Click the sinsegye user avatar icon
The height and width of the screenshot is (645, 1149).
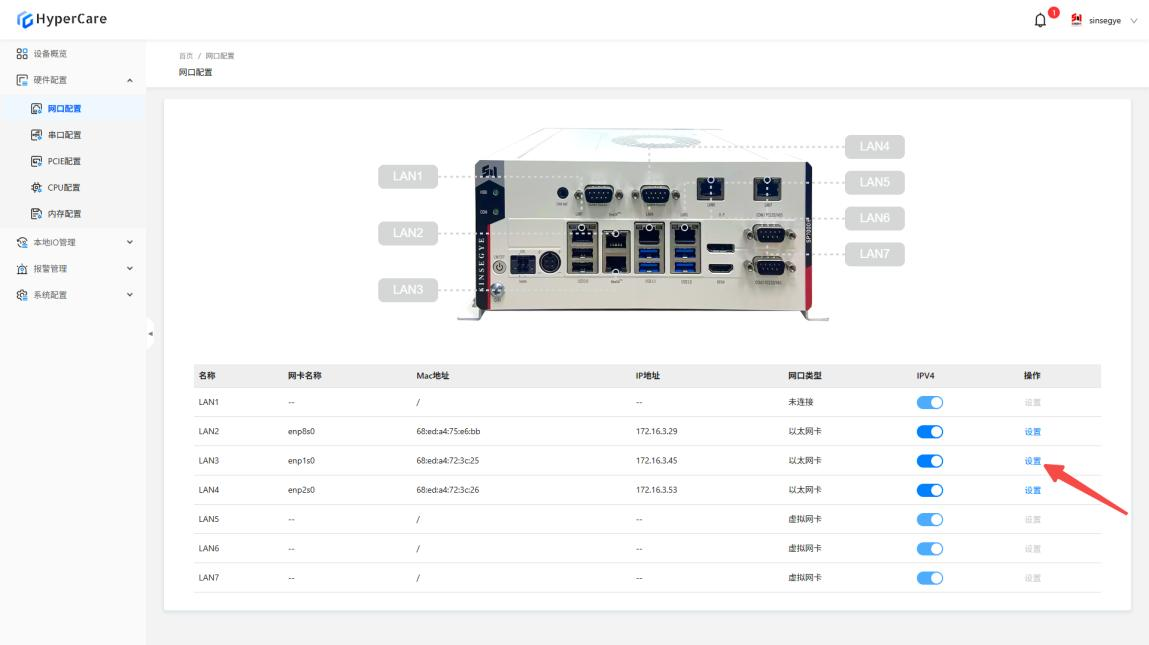pos(1076,20)
